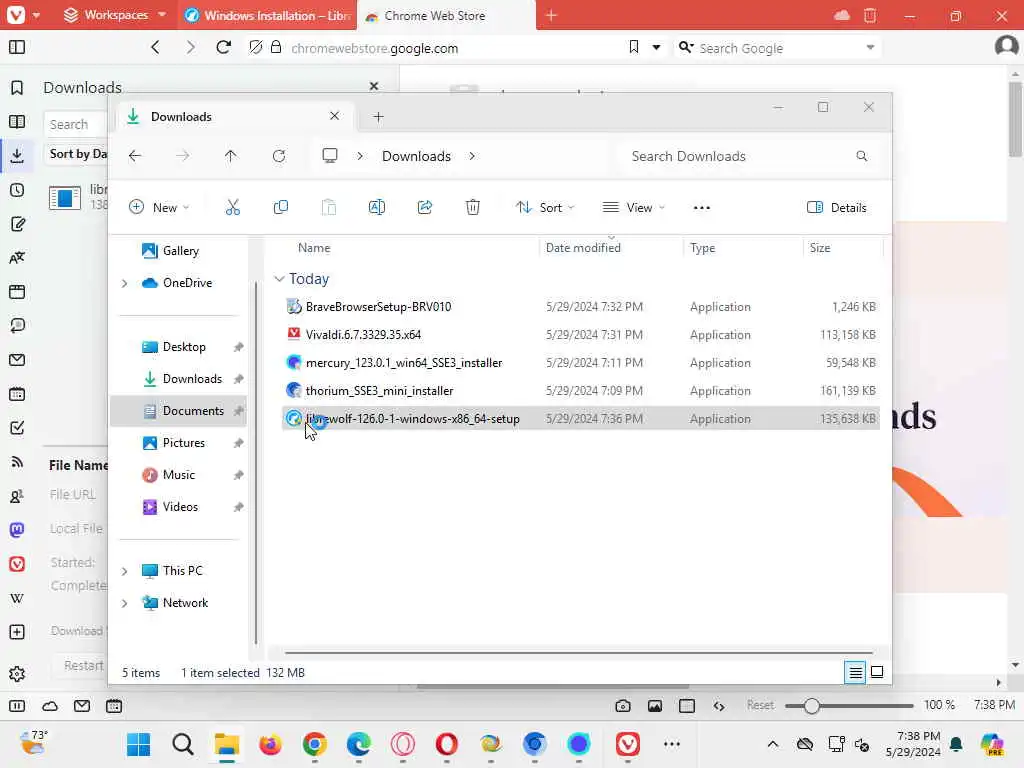Capture page with camera icon in status bar
The image size is (1024, 768).
tap(623, 706)
